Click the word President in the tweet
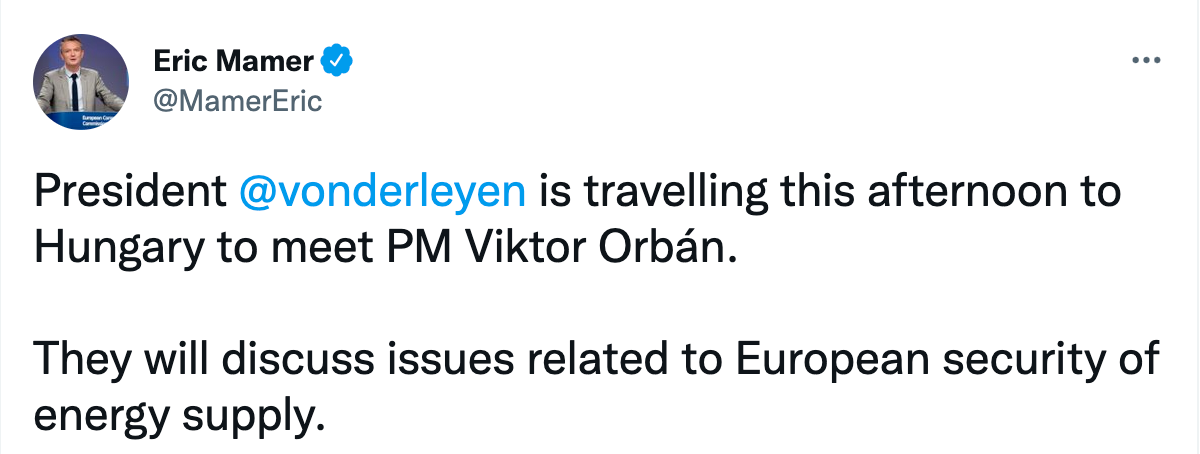The height and width of the screenshot is (454, 1200). click(131, 190)
